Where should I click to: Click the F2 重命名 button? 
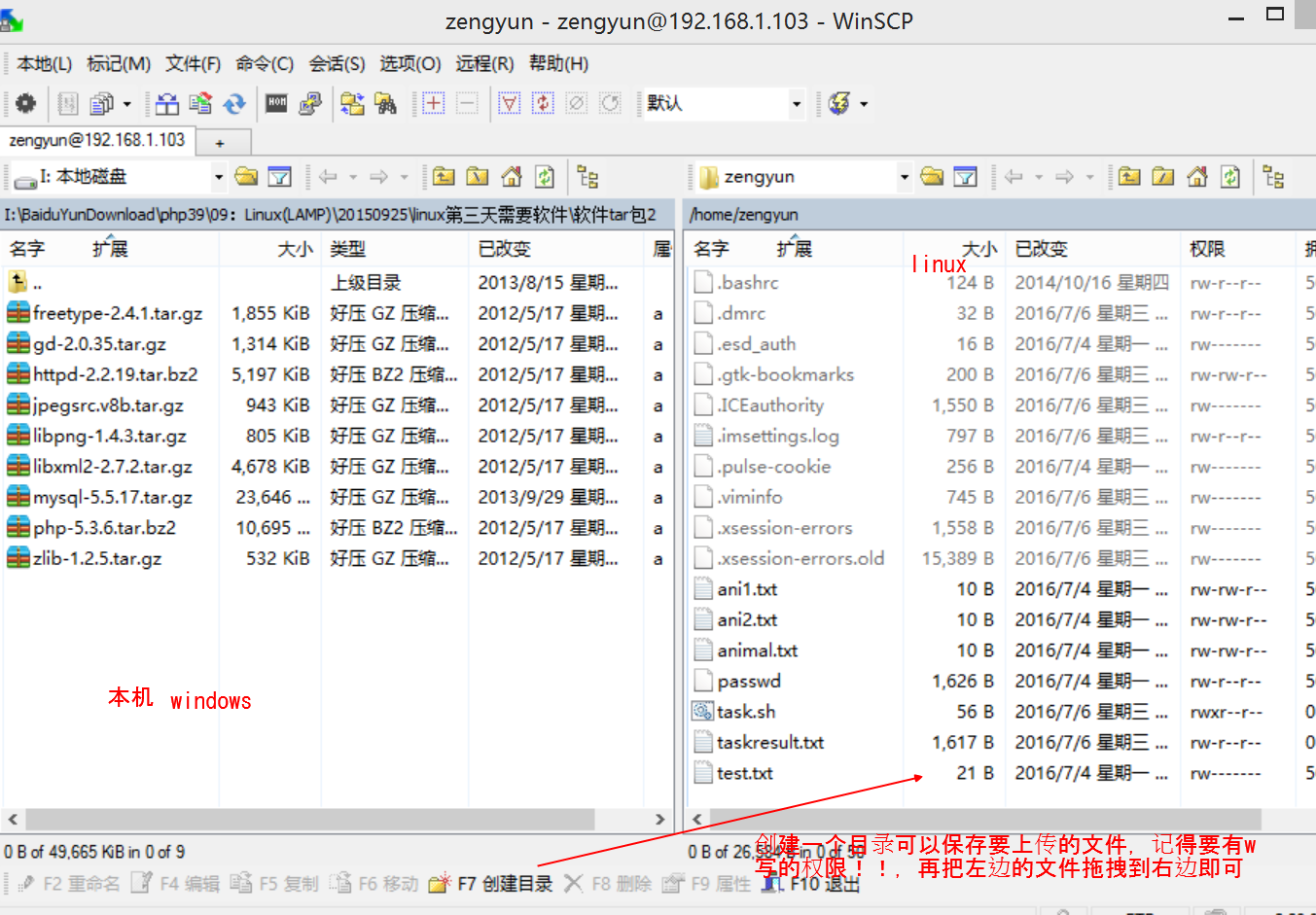pos(69,883)
